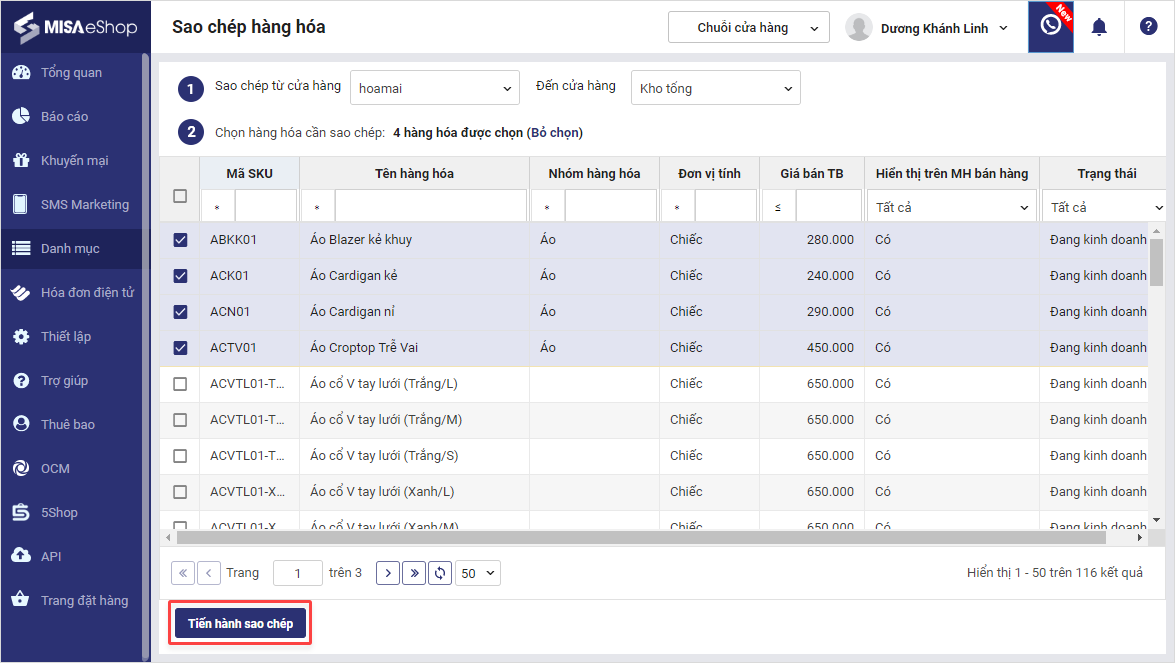Open the source store dropdown hoamai
The height and width of the screenshot is (663, 1175).
point(435,88)
